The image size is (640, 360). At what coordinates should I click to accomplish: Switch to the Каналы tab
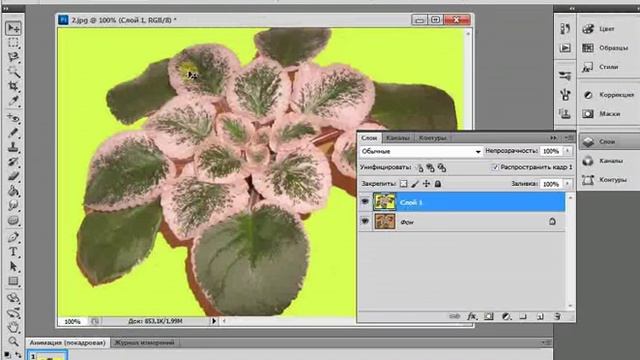tap(398, 138)
